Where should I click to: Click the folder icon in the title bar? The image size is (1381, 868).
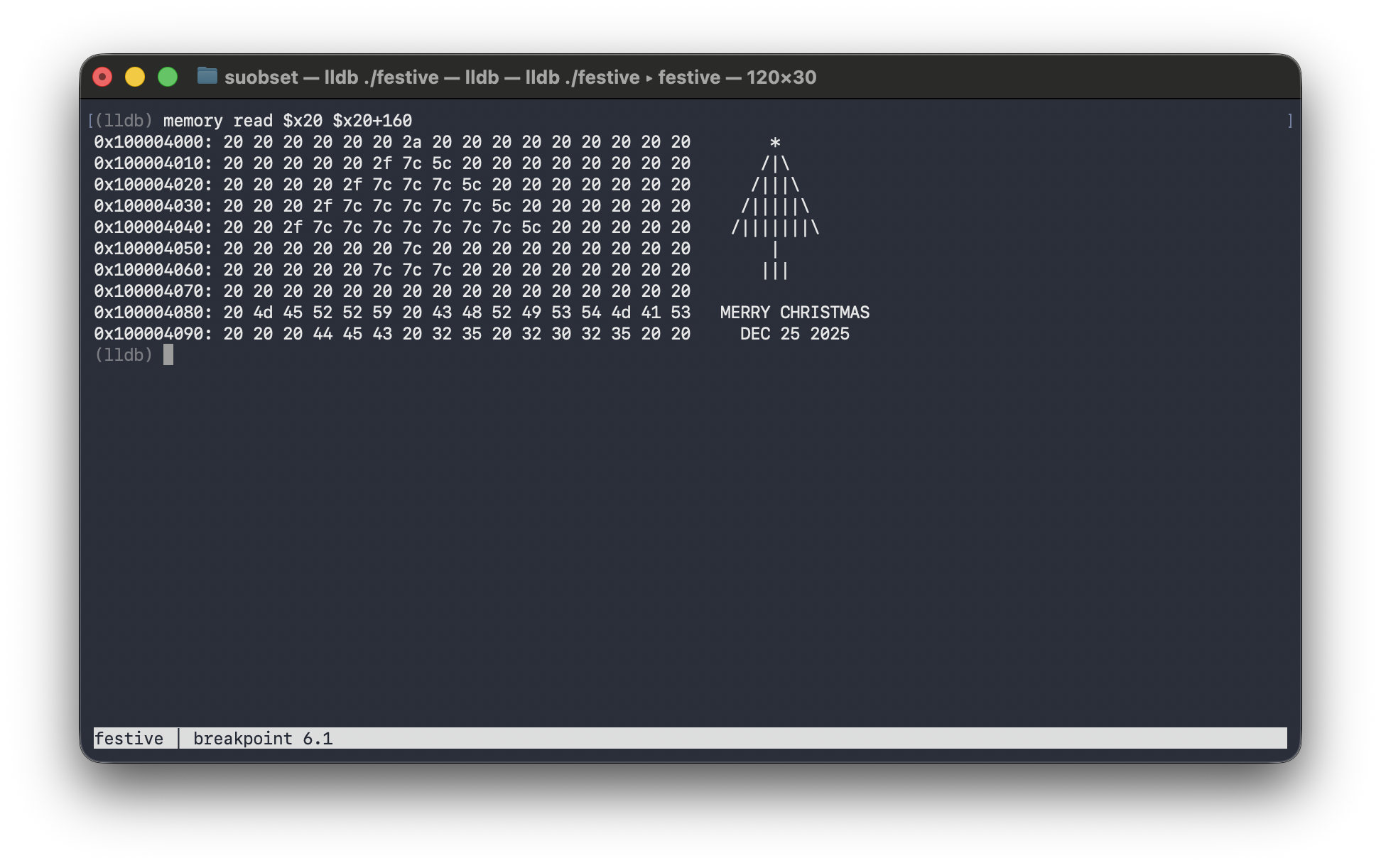tap(207, 77)
